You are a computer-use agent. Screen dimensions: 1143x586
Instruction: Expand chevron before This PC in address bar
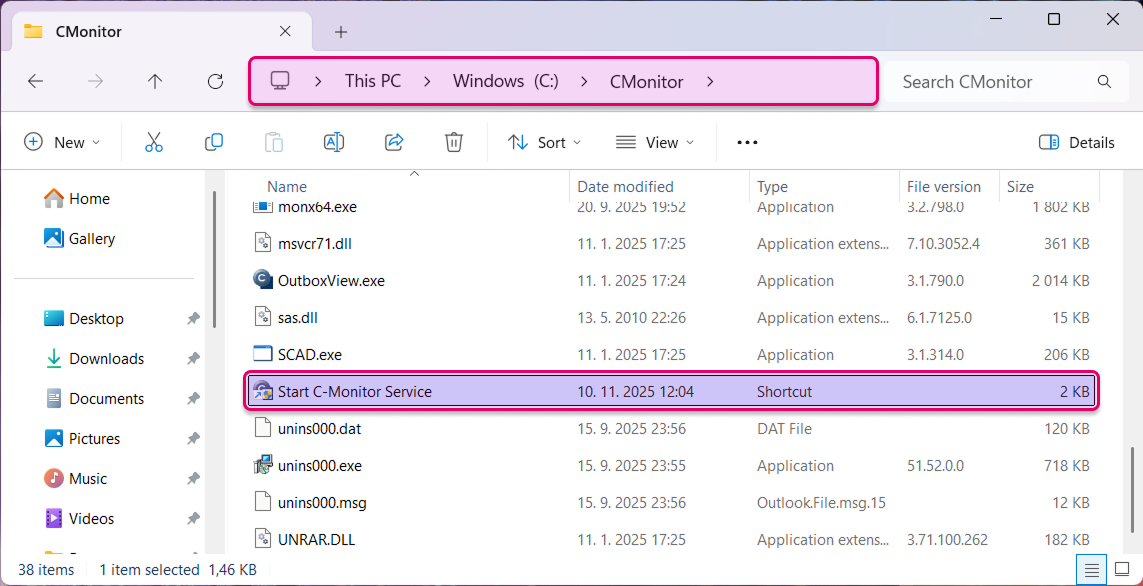coord(318,82)
